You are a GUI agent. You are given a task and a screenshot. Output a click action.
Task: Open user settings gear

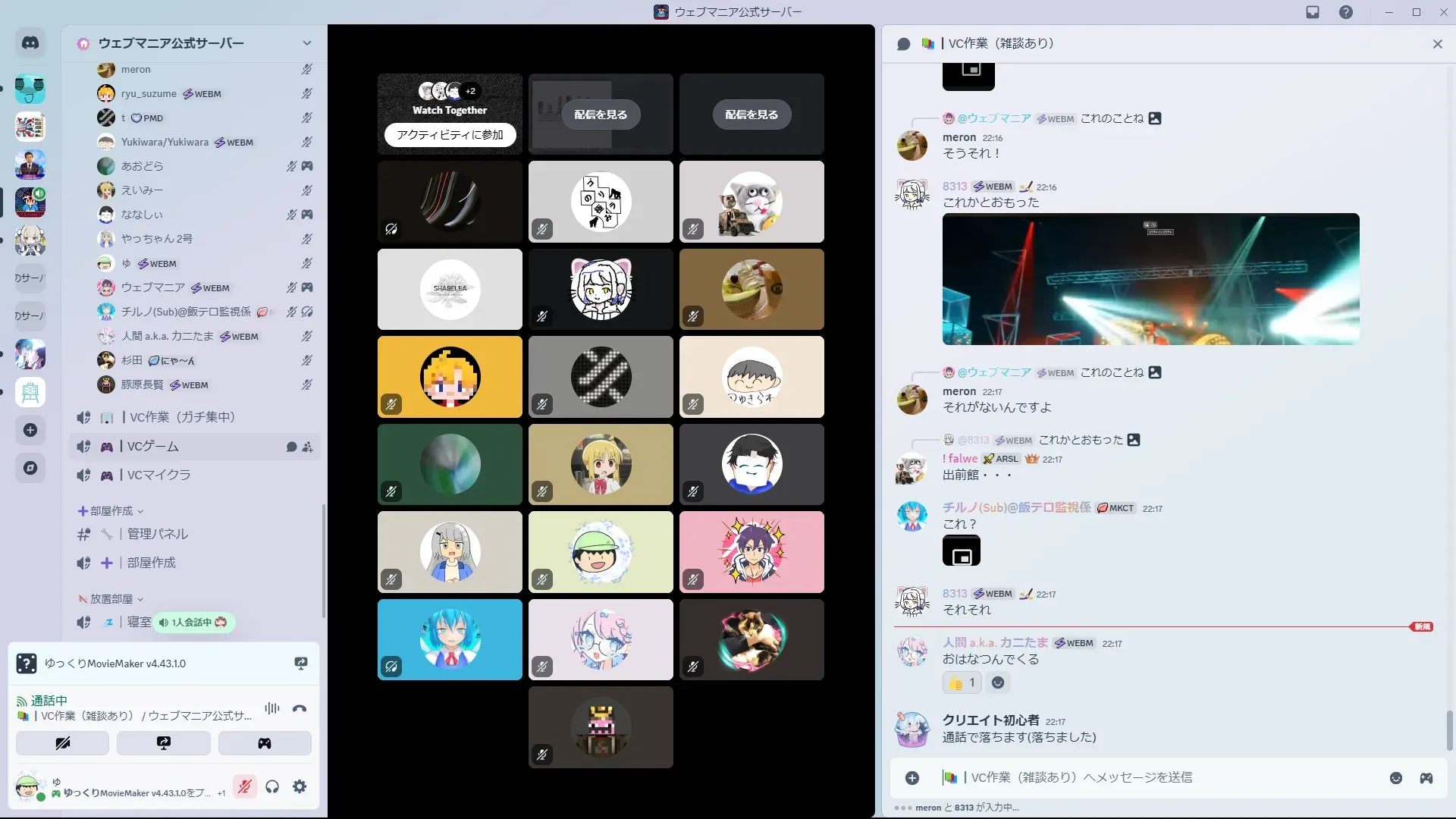click(x=300, y=786)
